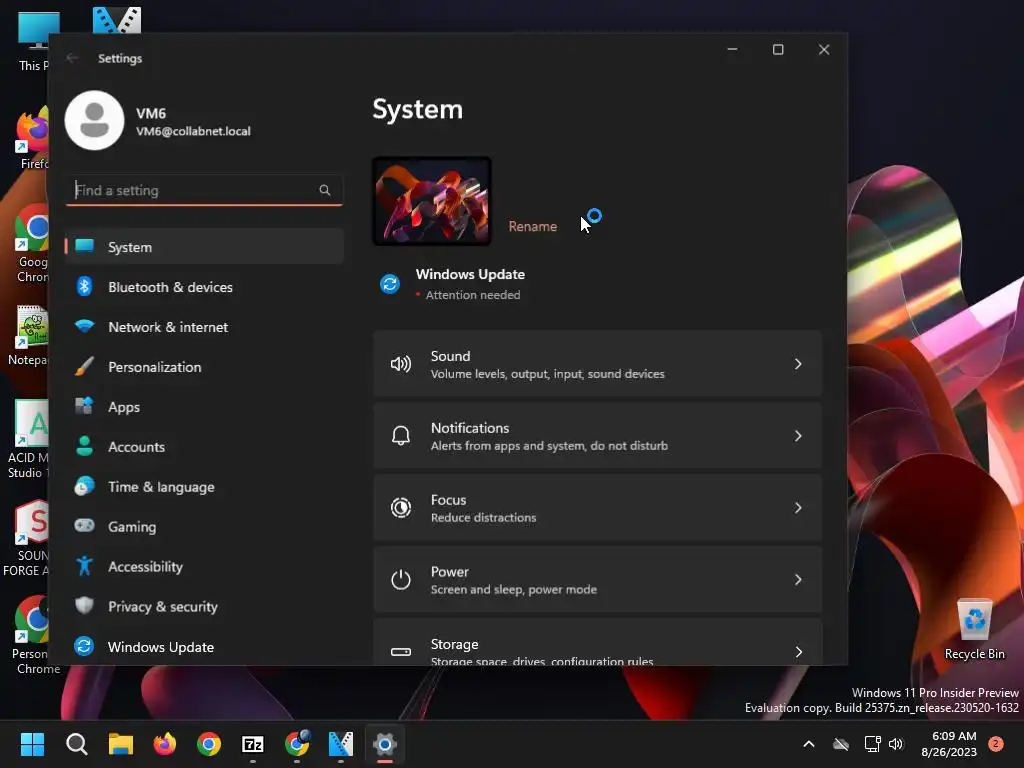
Task: Click the Focus row circular icon
Action: (401, 507)
